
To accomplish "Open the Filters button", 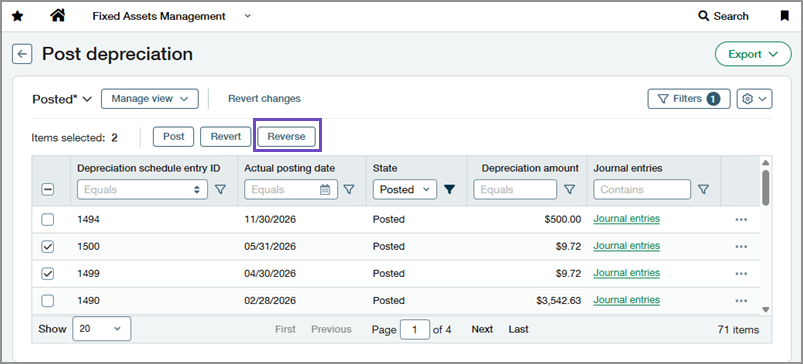I will 689,99.
